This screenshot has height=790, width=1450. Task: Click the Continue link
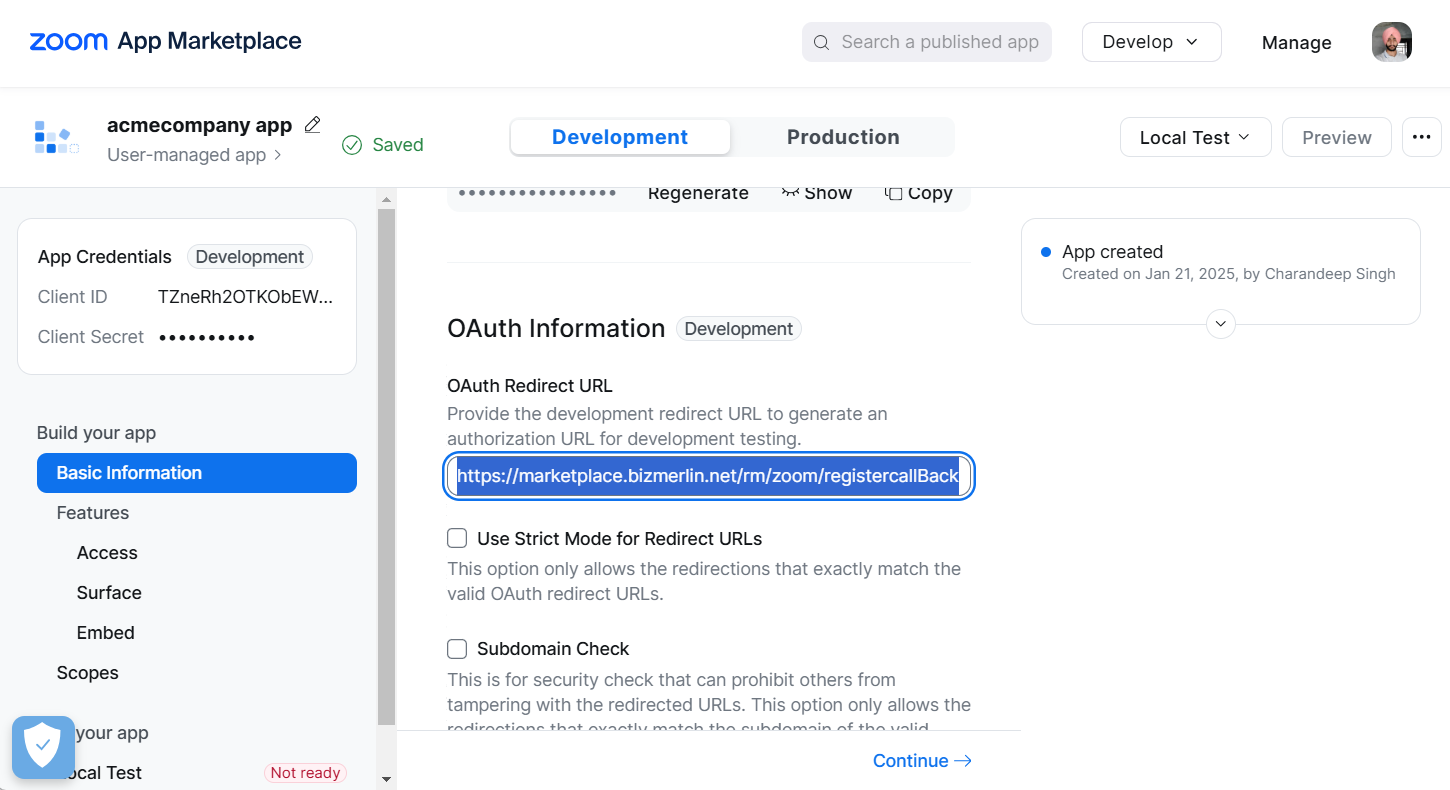922,761
